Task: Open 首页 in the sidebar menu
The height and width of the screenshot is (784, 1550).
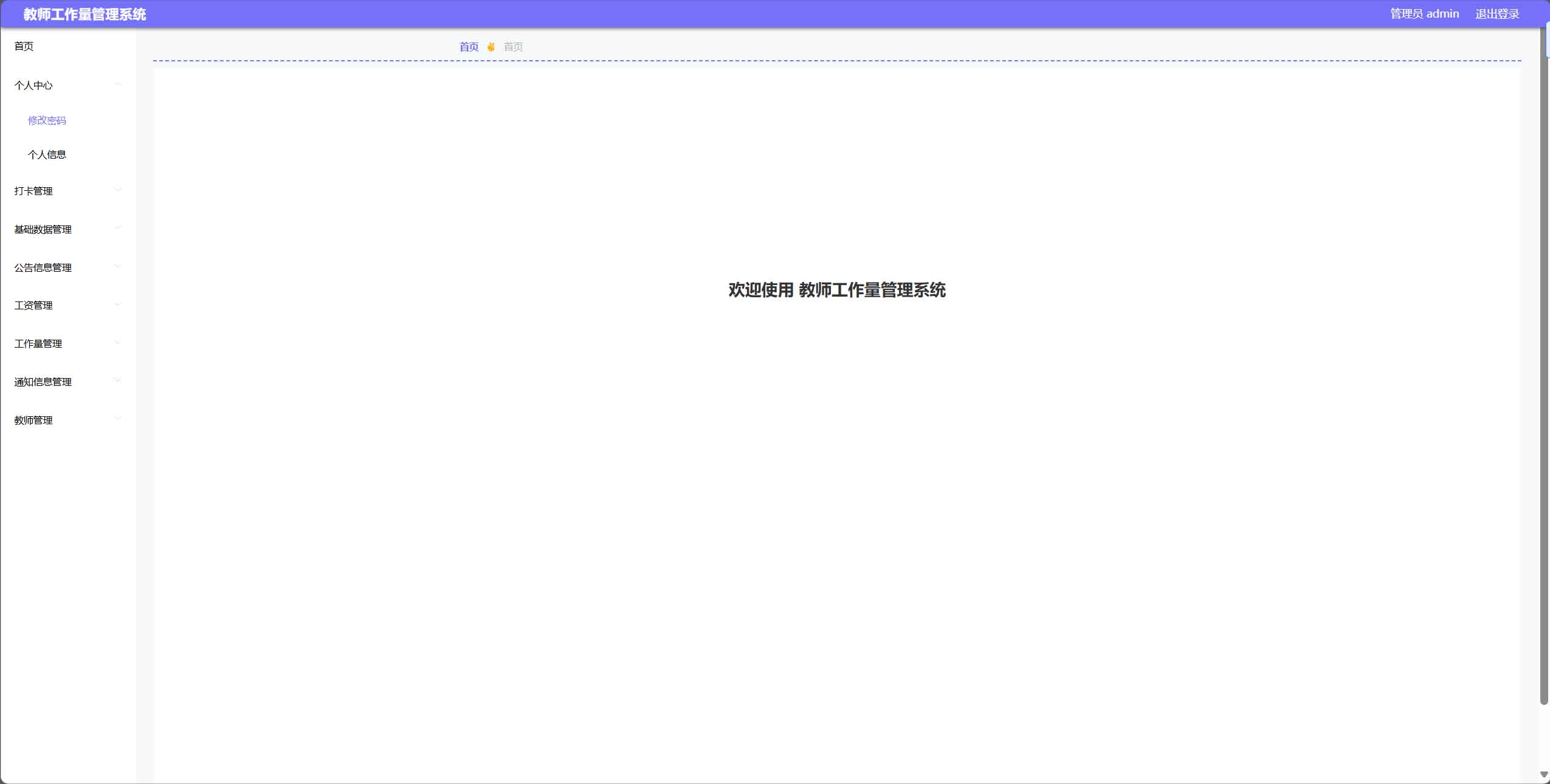Action: click(24, 46)
